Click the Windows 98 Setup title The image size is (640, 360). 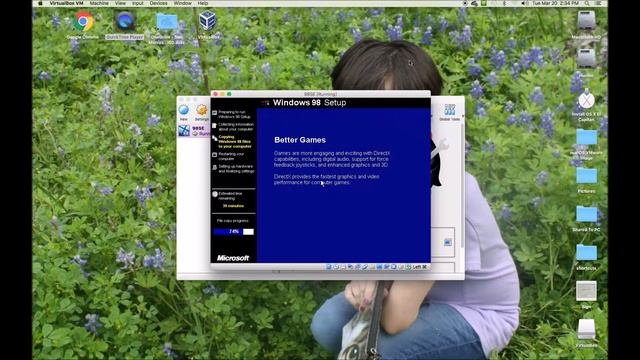pyautogui.click(x=309, y=103)
